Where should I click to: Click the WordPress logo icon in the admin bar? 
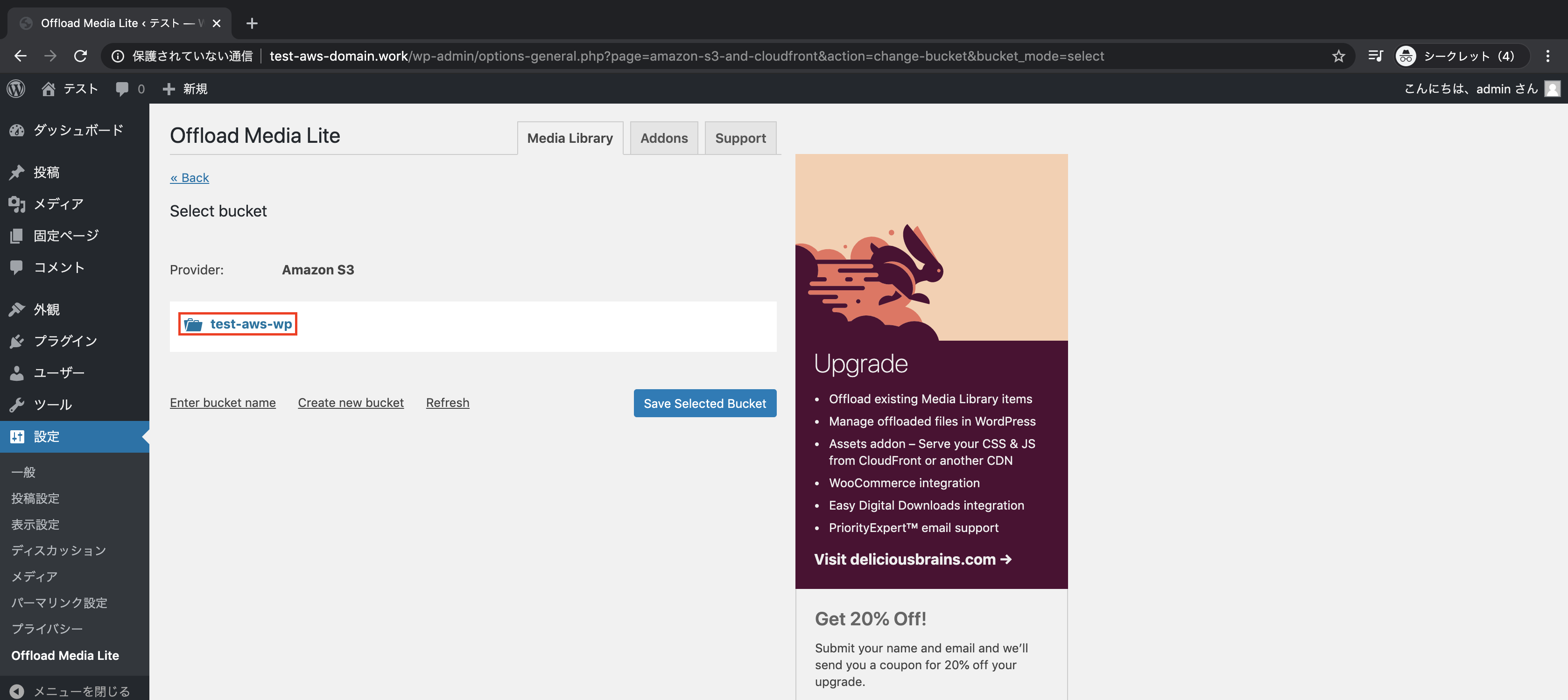click(16, 89)
